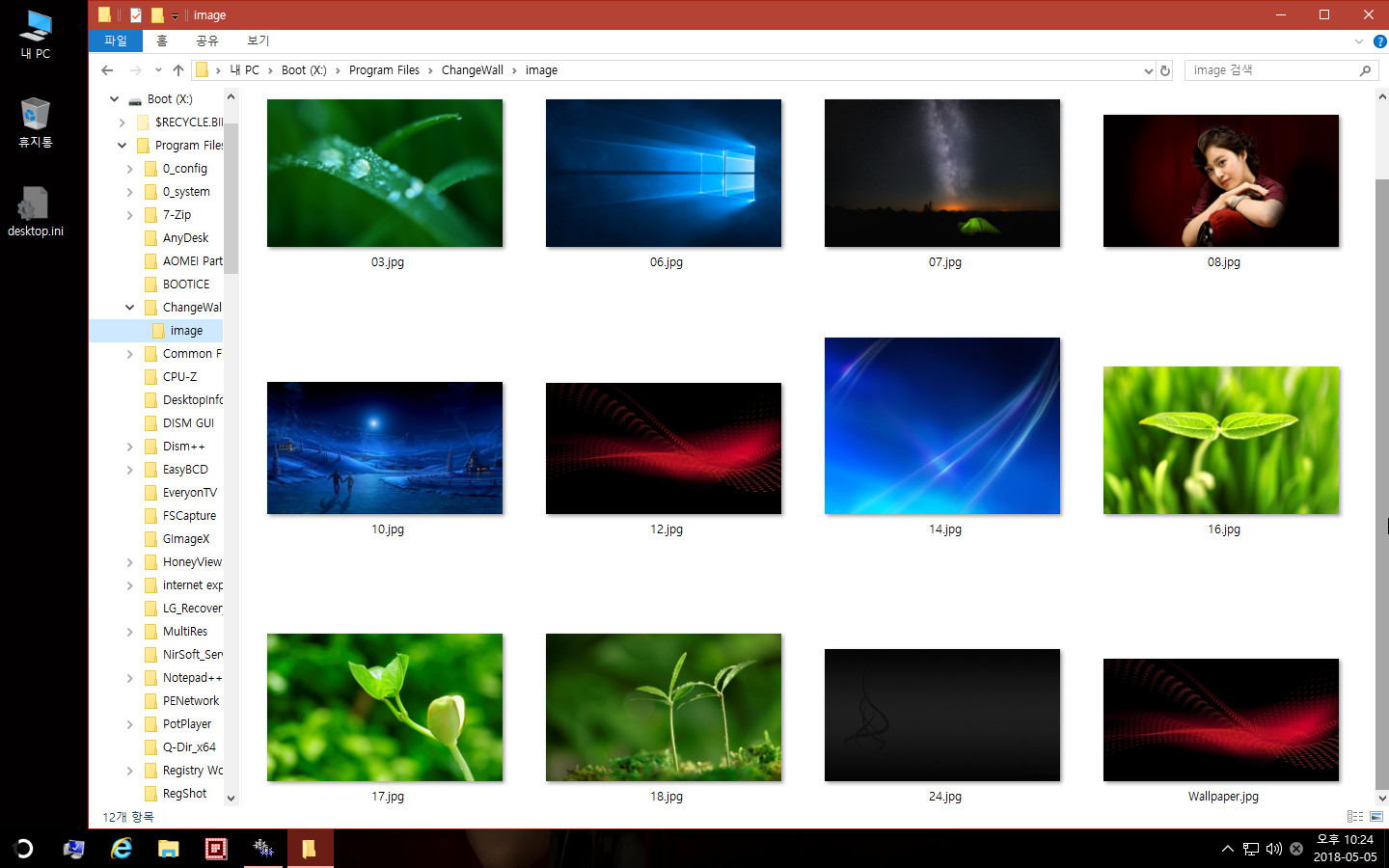Click the Forward navigation arrow
The width and height of the screenshot is (1389, 868).
tap(135, 70)
